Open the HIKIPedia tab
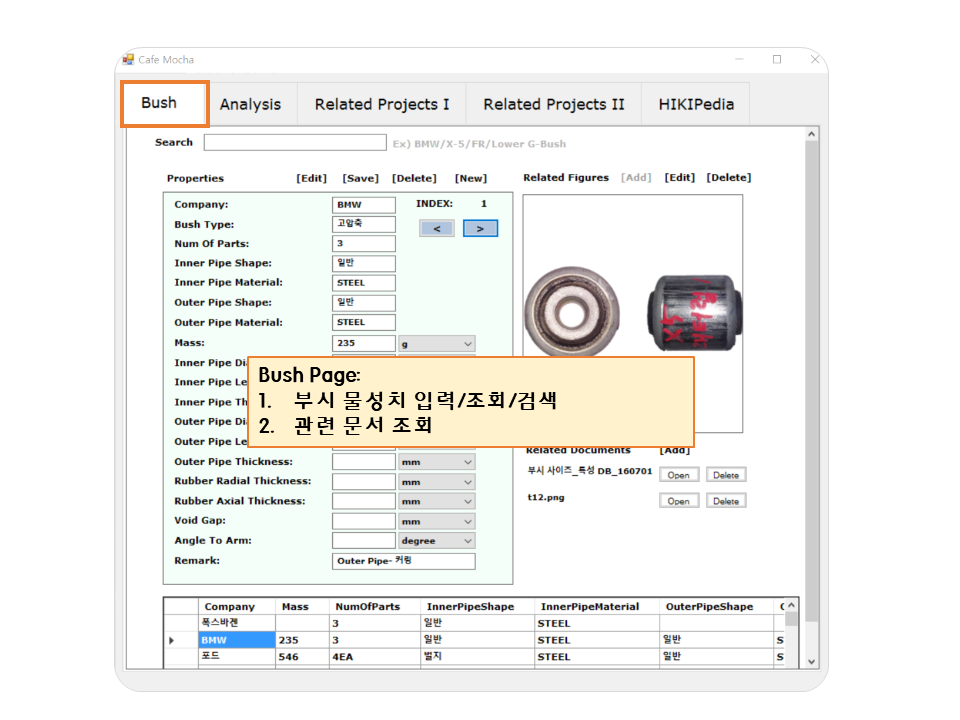The width and height of the screenshot is (960, 720). (696, 105)
